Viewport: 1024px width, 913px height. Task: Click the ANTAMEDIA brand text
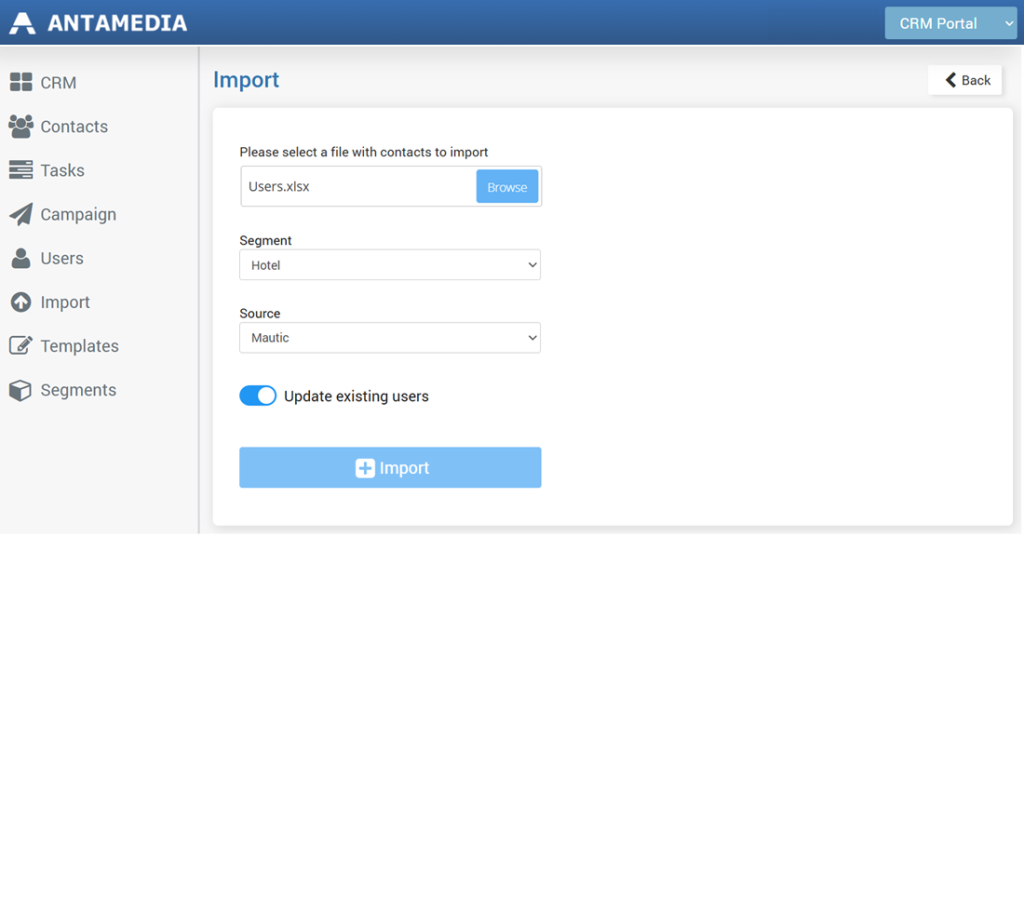coord(118,24)
